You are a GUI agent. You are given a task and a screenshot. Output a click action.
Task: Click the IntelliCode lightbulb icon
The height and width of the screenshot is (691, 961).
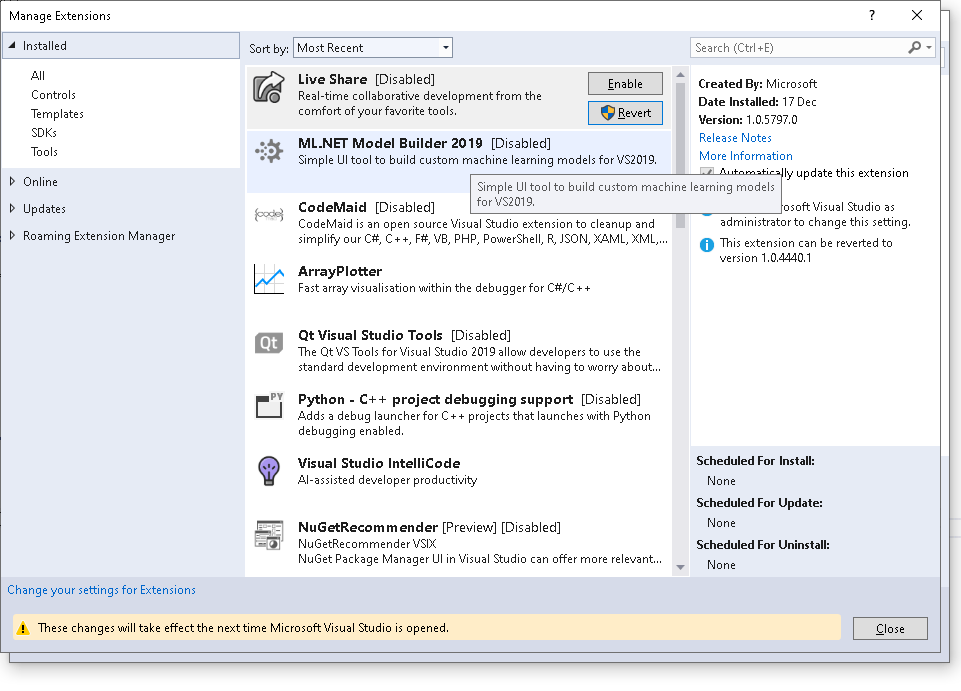pos(269,471)
